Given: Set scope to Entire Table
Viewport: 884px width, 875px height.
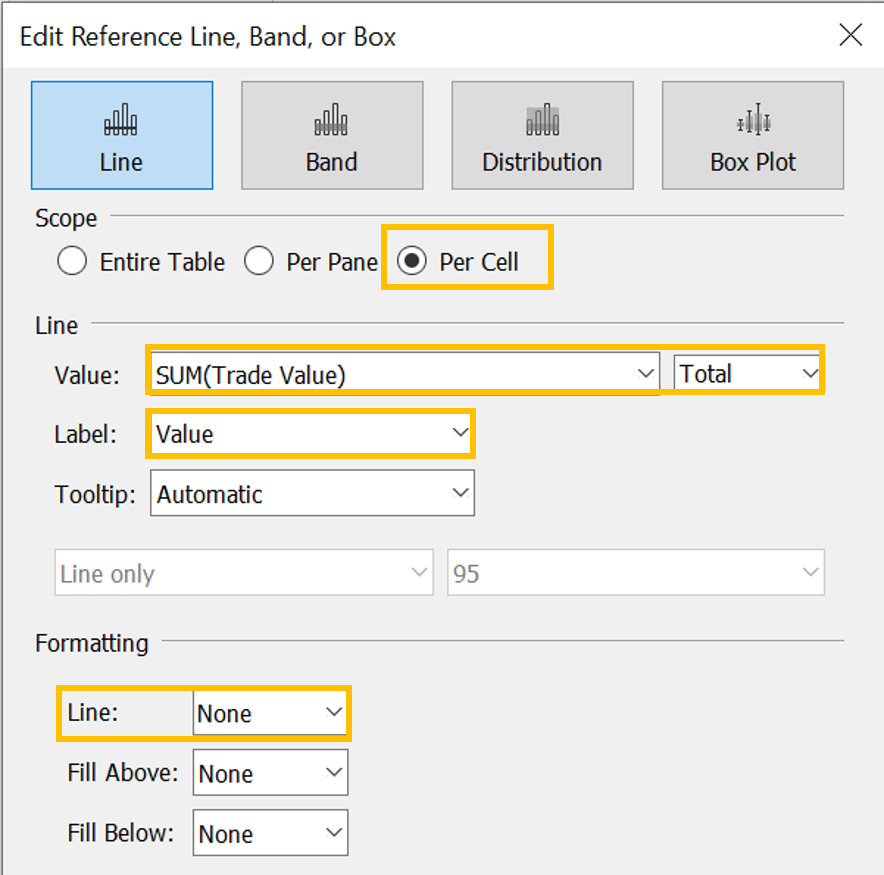Looking at the screenshot, I should [72, 262].
